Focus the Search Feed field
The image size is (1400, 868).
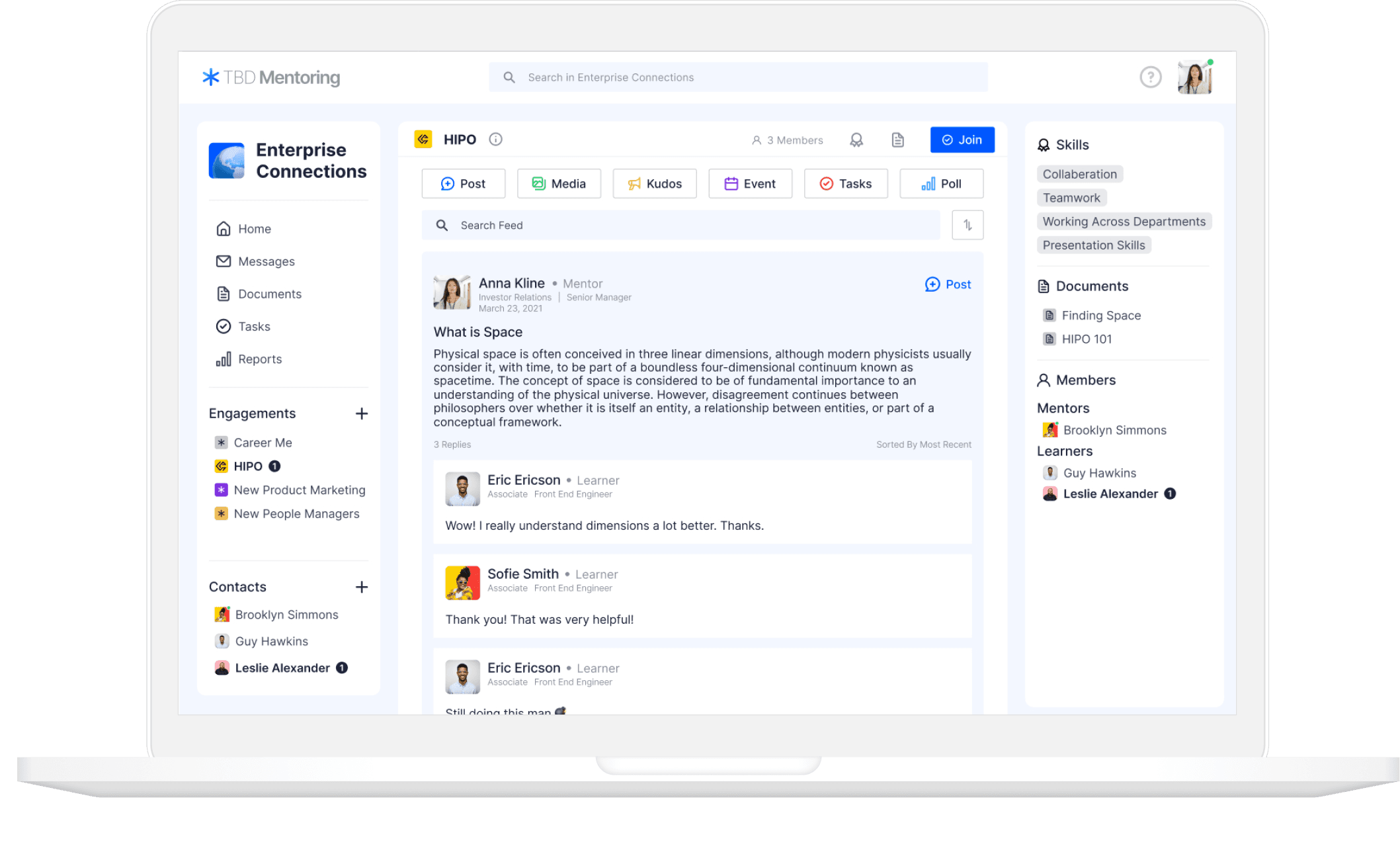(681, 225)
